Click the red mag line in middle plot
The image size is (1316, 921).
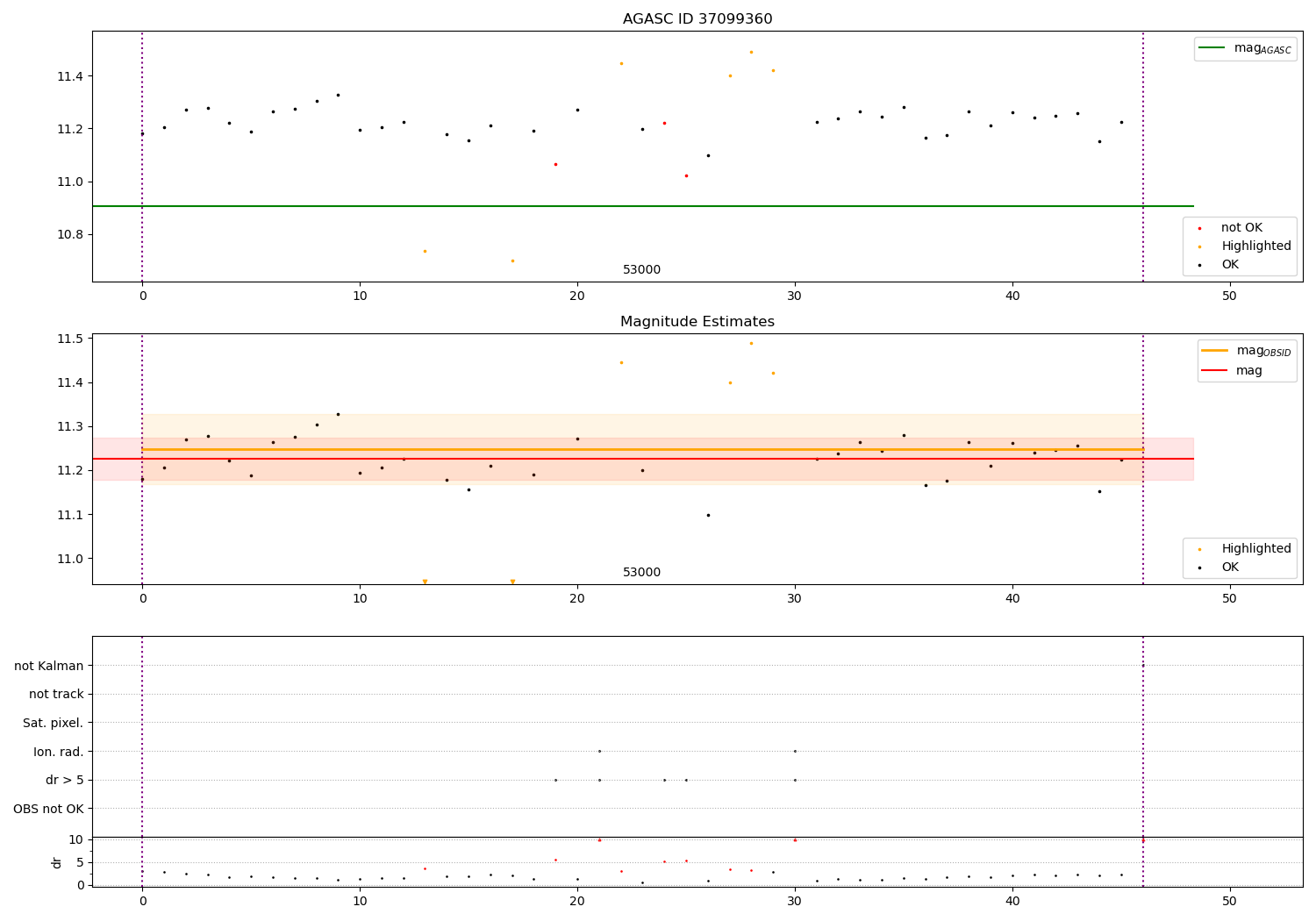click(643, 459)
